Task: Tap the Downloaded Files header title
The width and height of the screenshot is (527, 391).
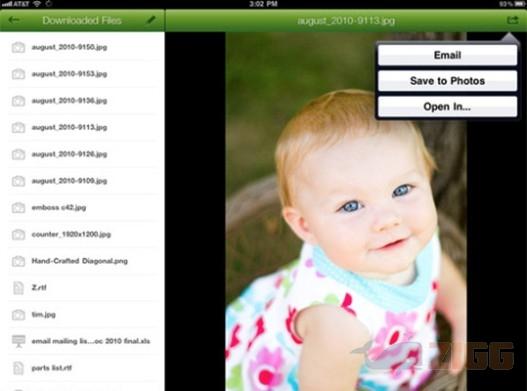Action: (x=82, y=21)
